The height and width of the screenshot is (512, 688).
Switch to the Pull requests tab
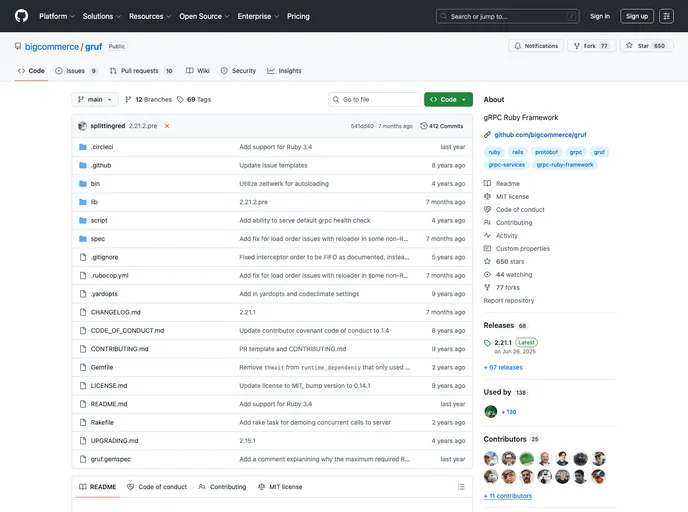tap(142, 71)
